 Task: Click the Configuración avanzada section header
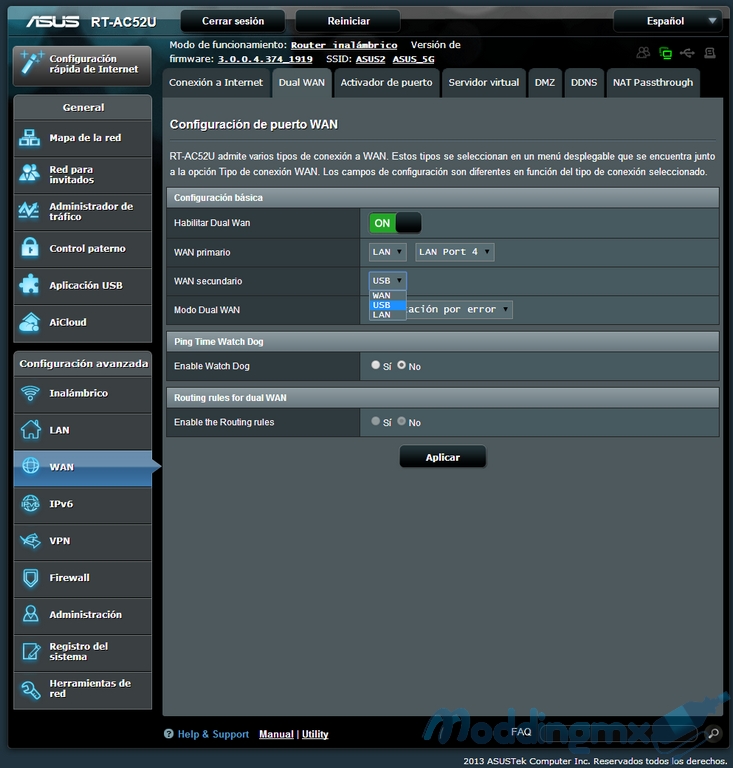83,363
